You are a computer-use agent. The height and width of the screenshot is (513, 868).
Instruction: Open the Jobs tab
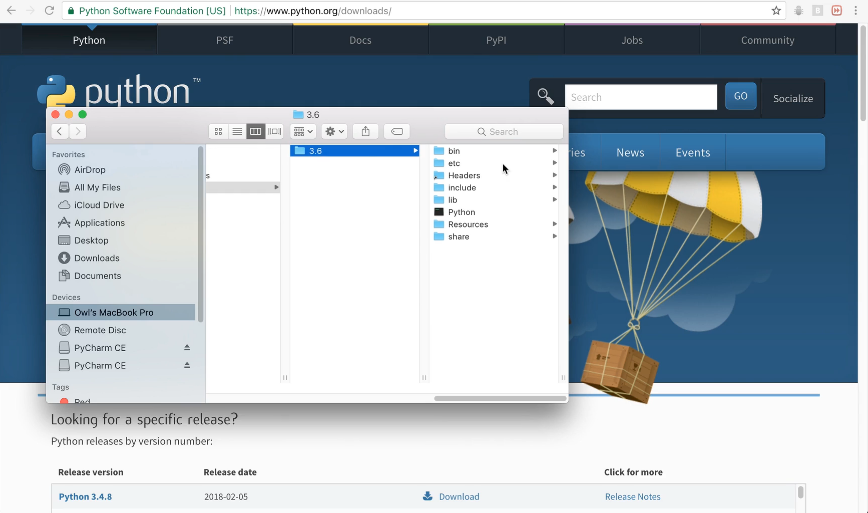[x=632, y=40]
